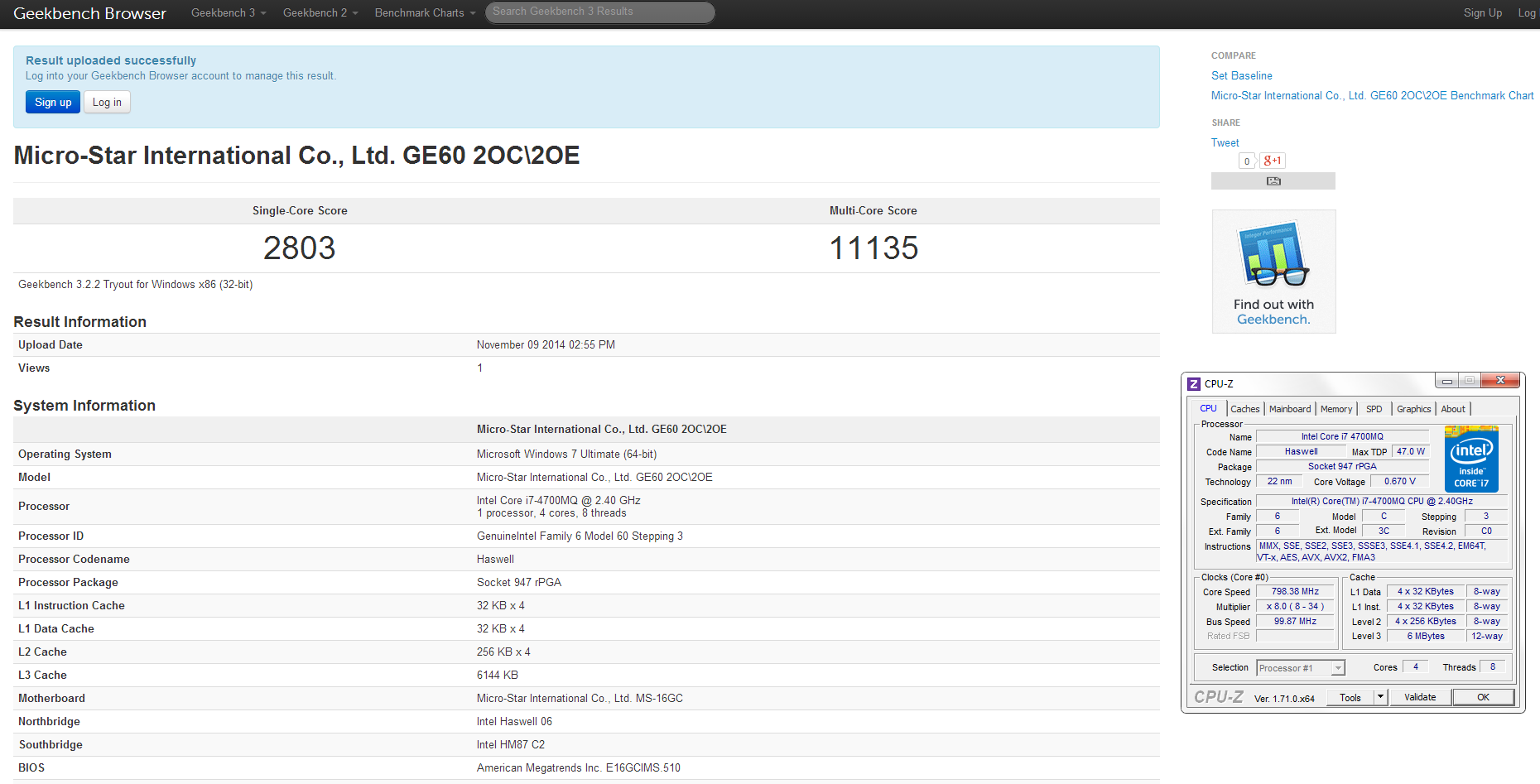Click the CPU-Z app icon in its title bar
The image size is (1540, 784).
click(1194, 383)
